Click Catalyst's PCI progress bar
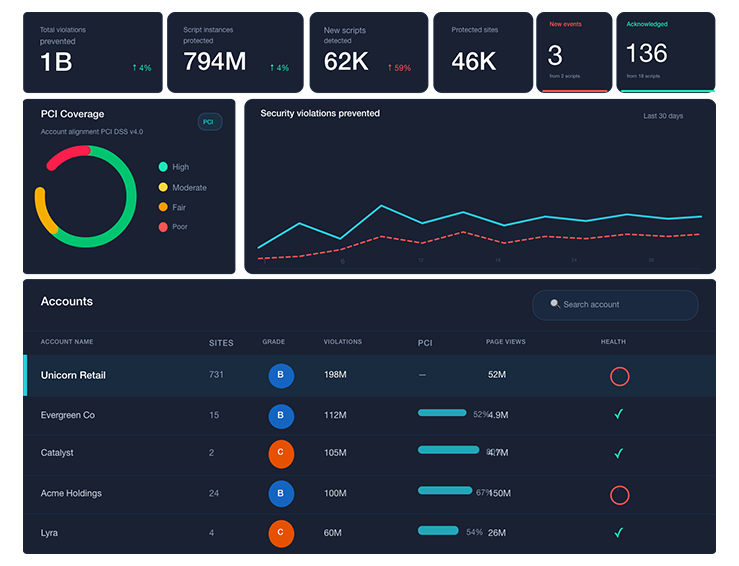Viewport: 739px width, 566px height. click(x=448, y=450)
